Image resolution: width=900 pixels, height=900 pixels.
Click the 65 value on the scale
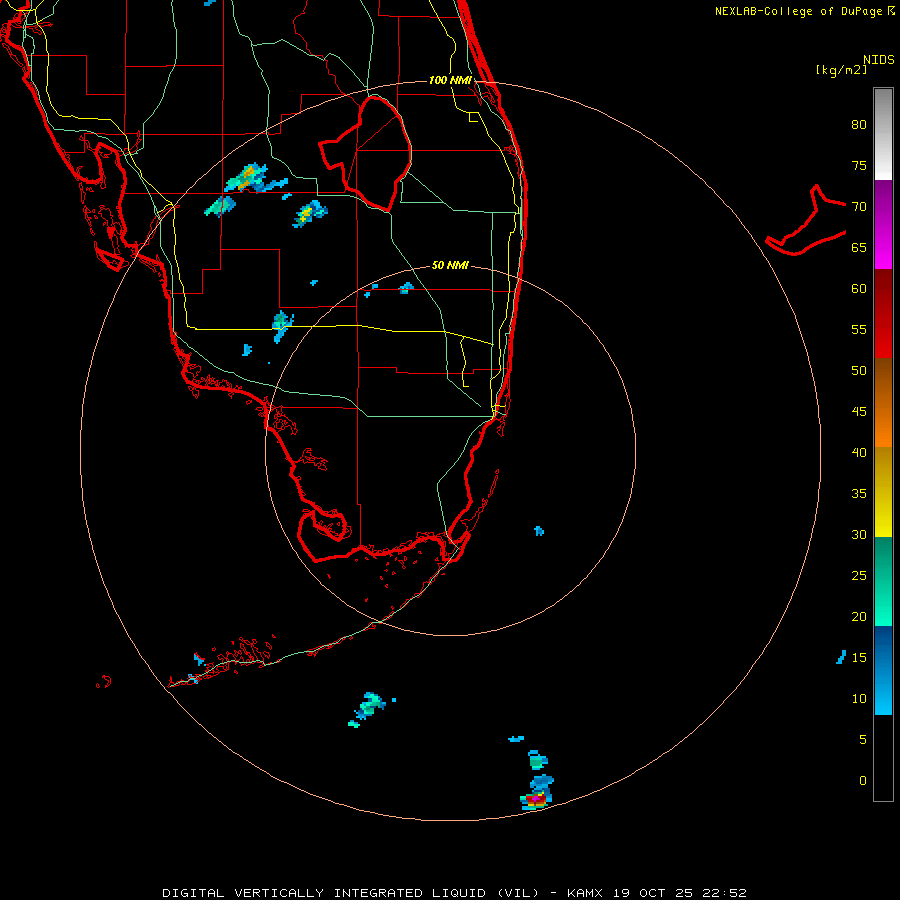[x=859, y=247]
